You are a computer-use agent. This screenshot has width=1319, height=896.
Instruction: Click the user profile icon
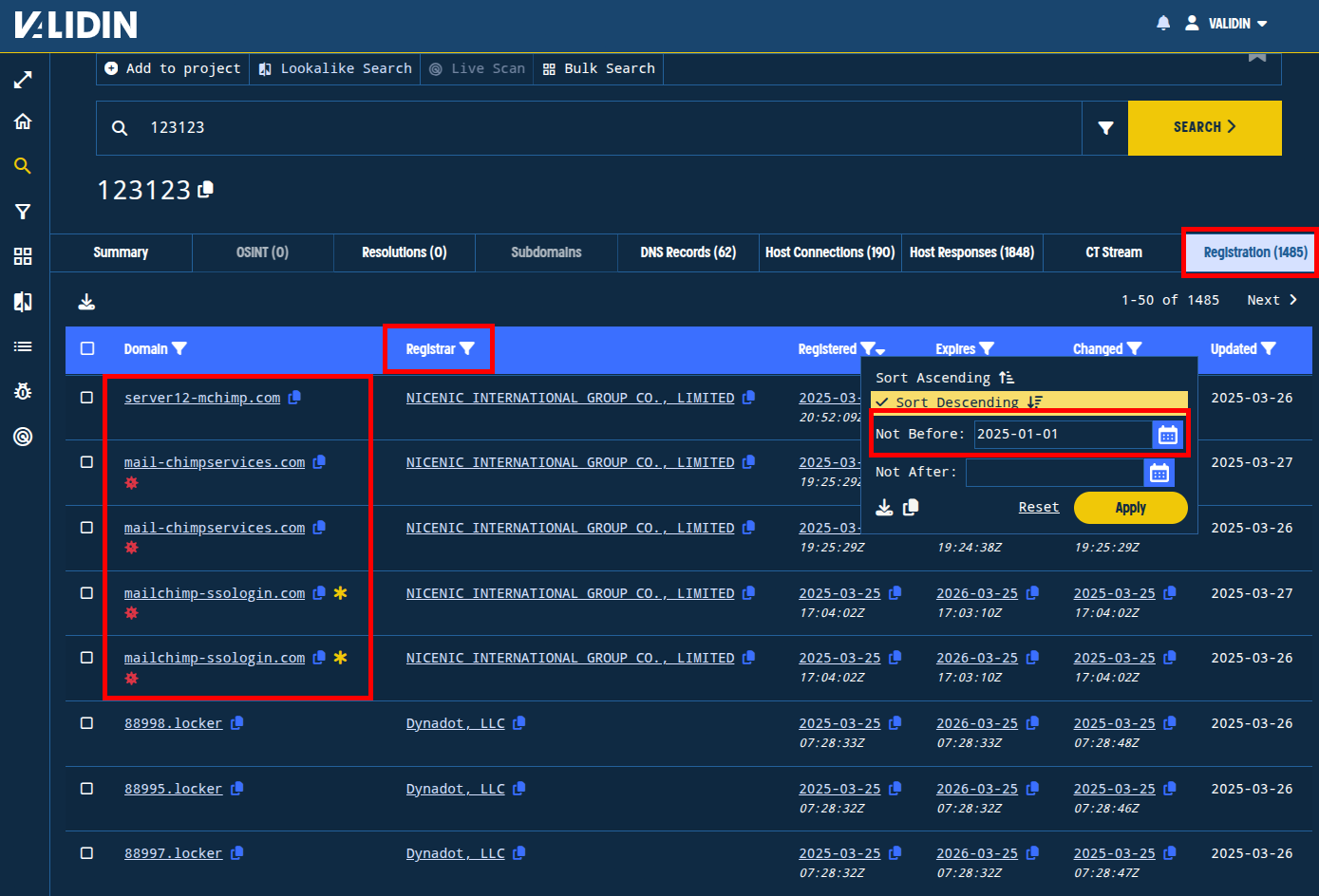point(1192,23)
